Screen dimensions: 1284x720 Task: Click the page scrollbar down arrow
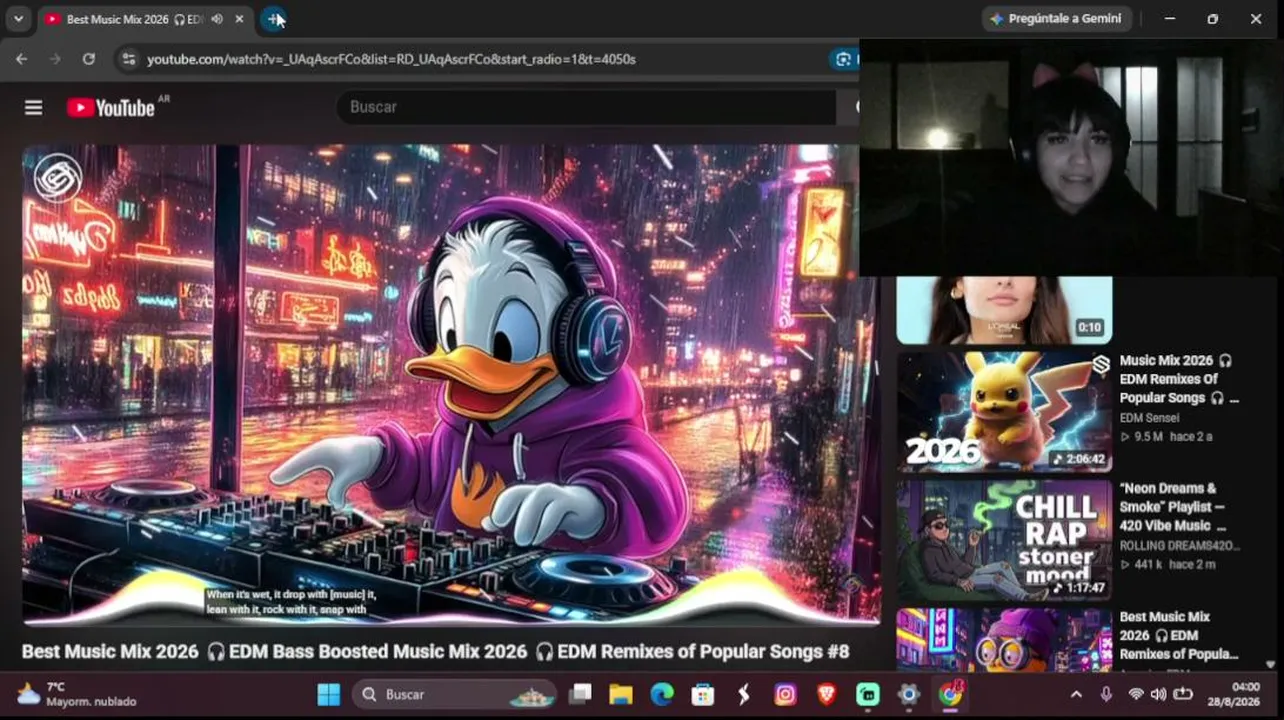coord(1270,664)
